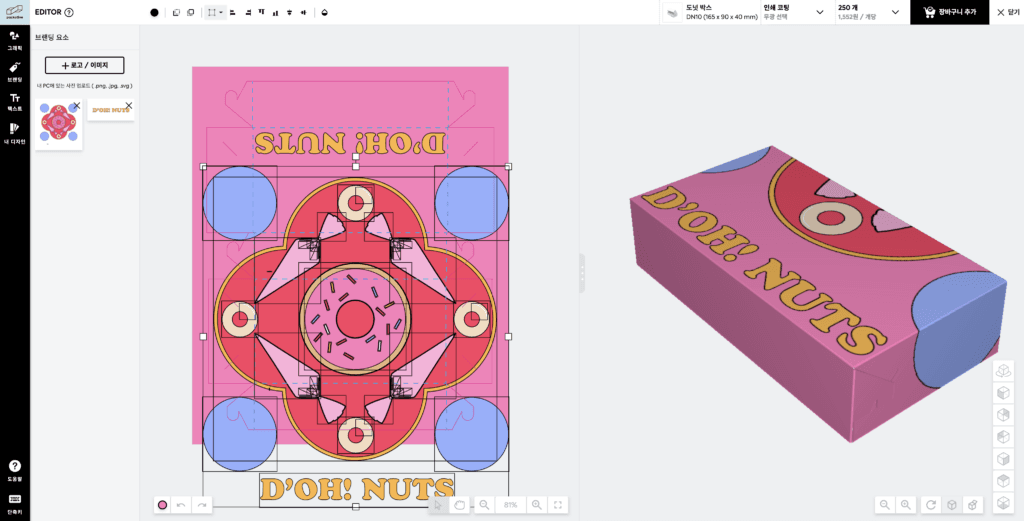Fit the 2D canvas to the screen
1024x521 pixels.
coord(558,505)
